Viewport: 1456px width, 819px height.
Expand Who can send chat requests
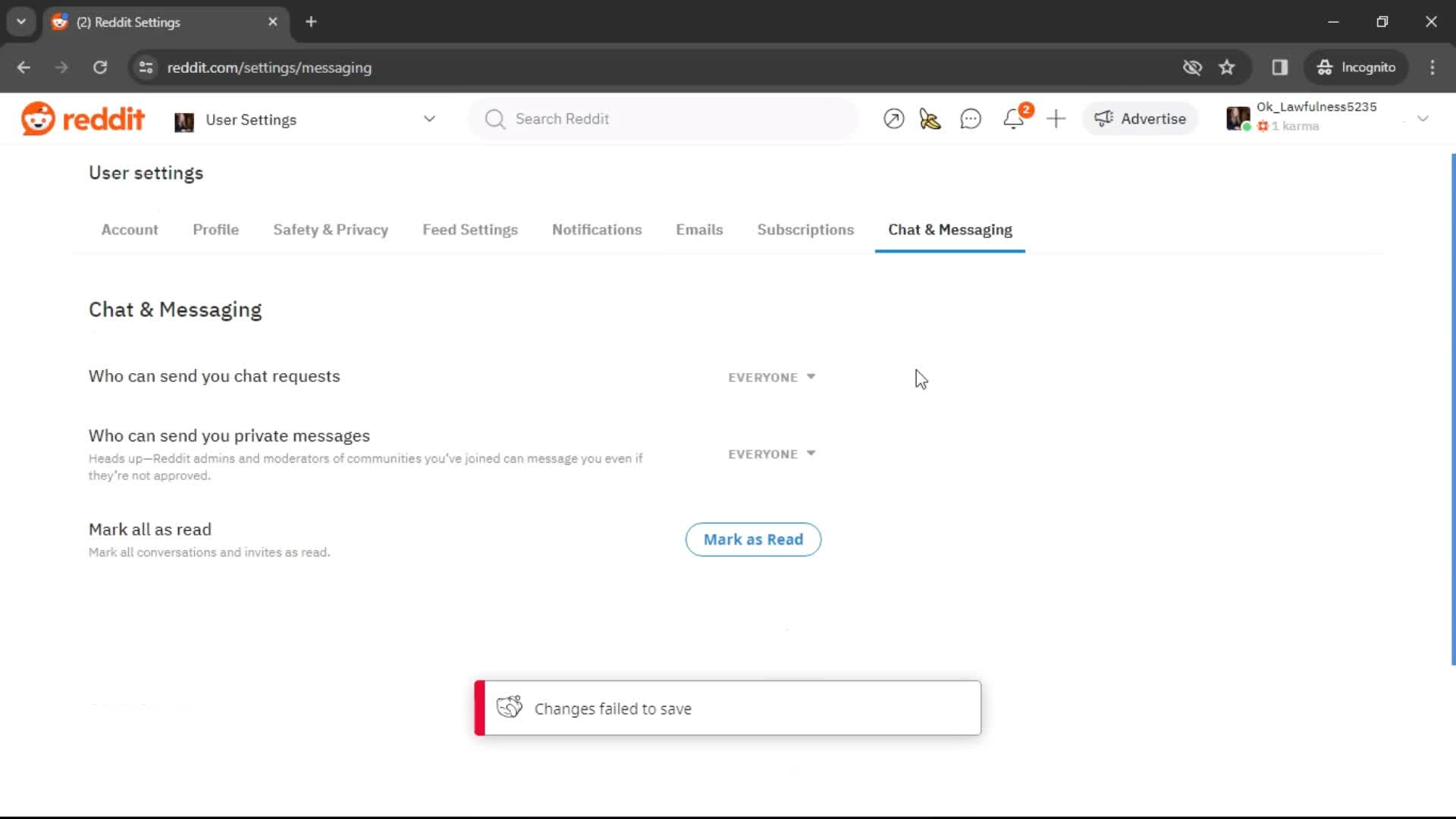tap(771, 377)
